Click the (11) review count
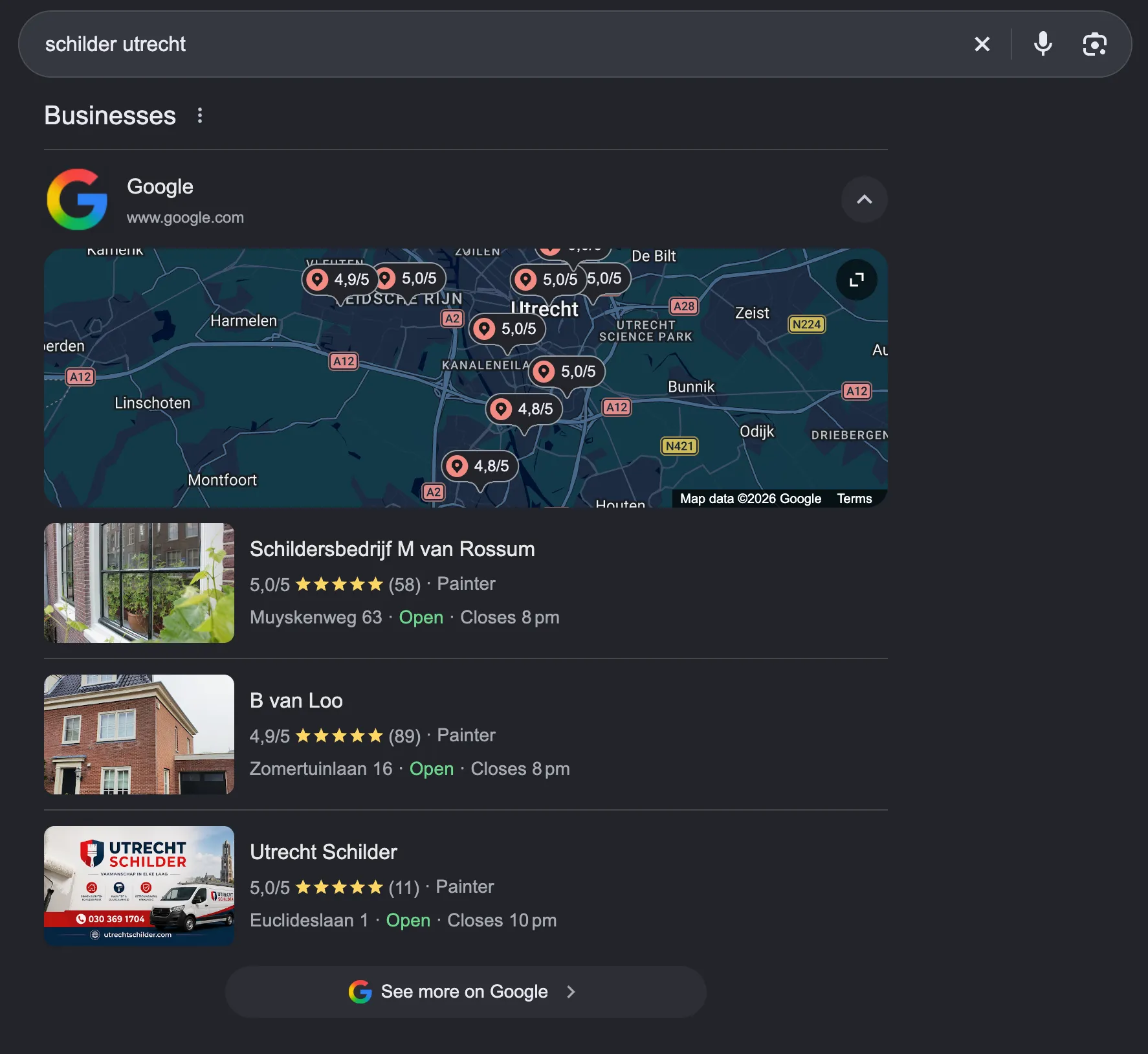1148x1054 pixels. pyautogui.click(x=404, y=888)
